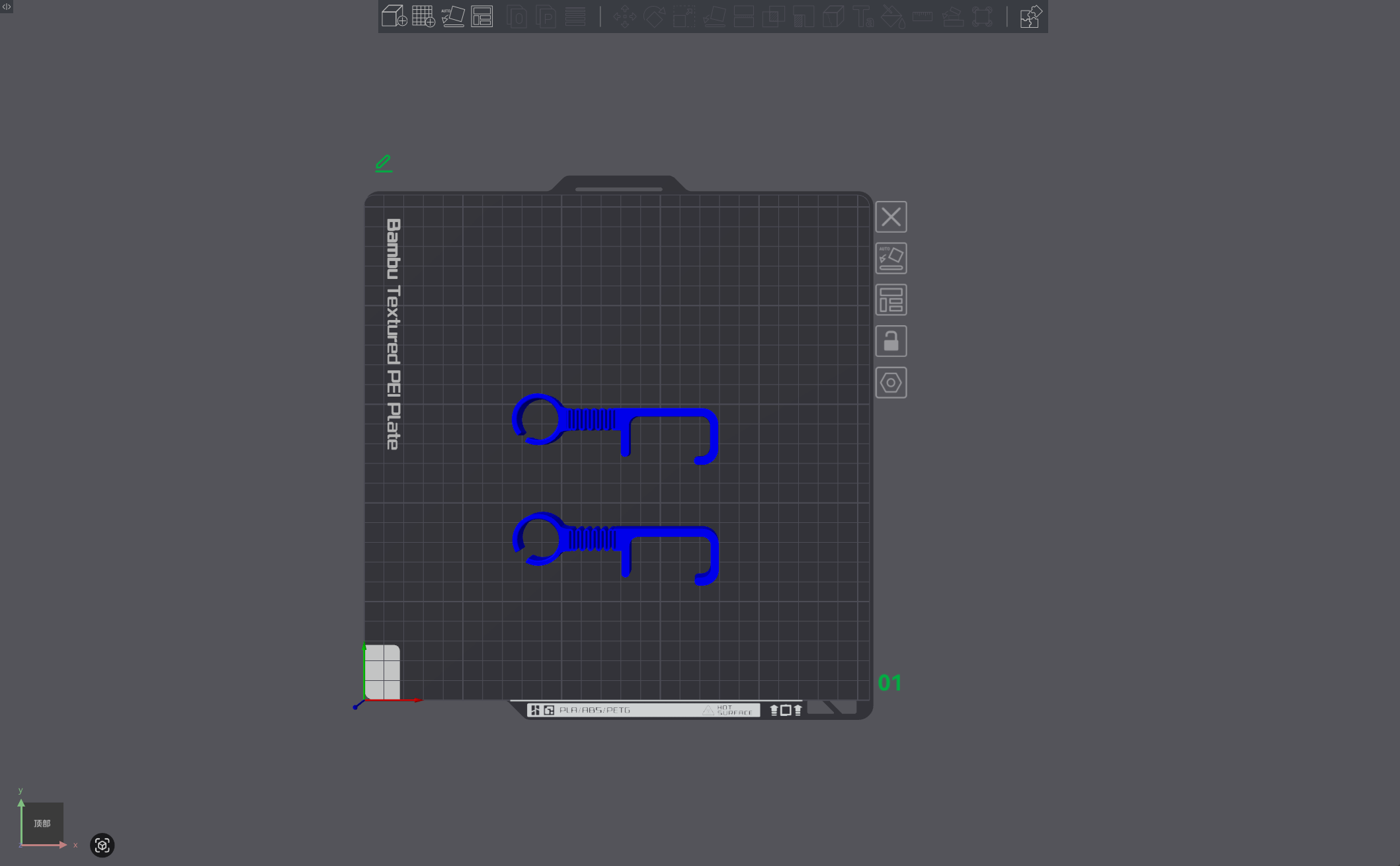Viewport: 1400px width, 866px height.
Task: Select the Measure ruler tool
Action: click(923, 16)
